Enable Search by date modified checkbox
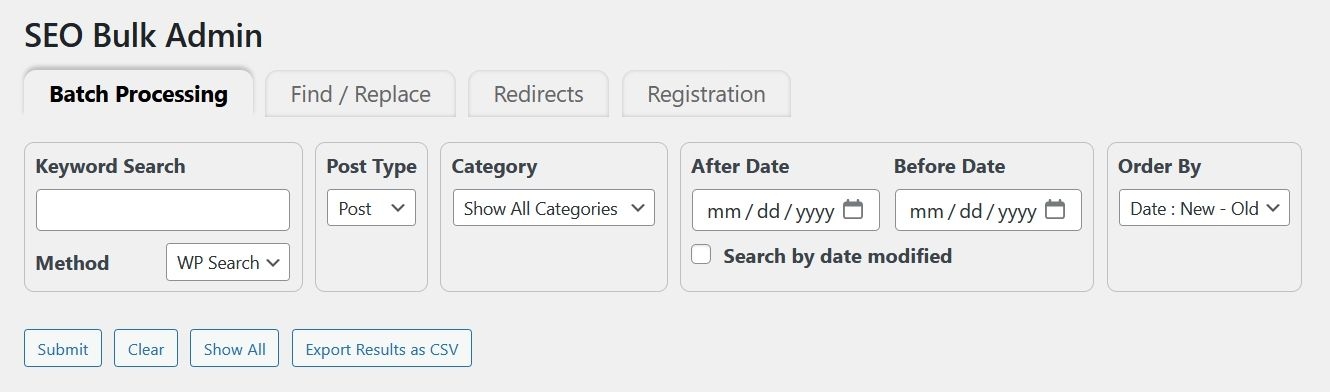Viewport: 1330px width, 392px height. tap(702, 255)
